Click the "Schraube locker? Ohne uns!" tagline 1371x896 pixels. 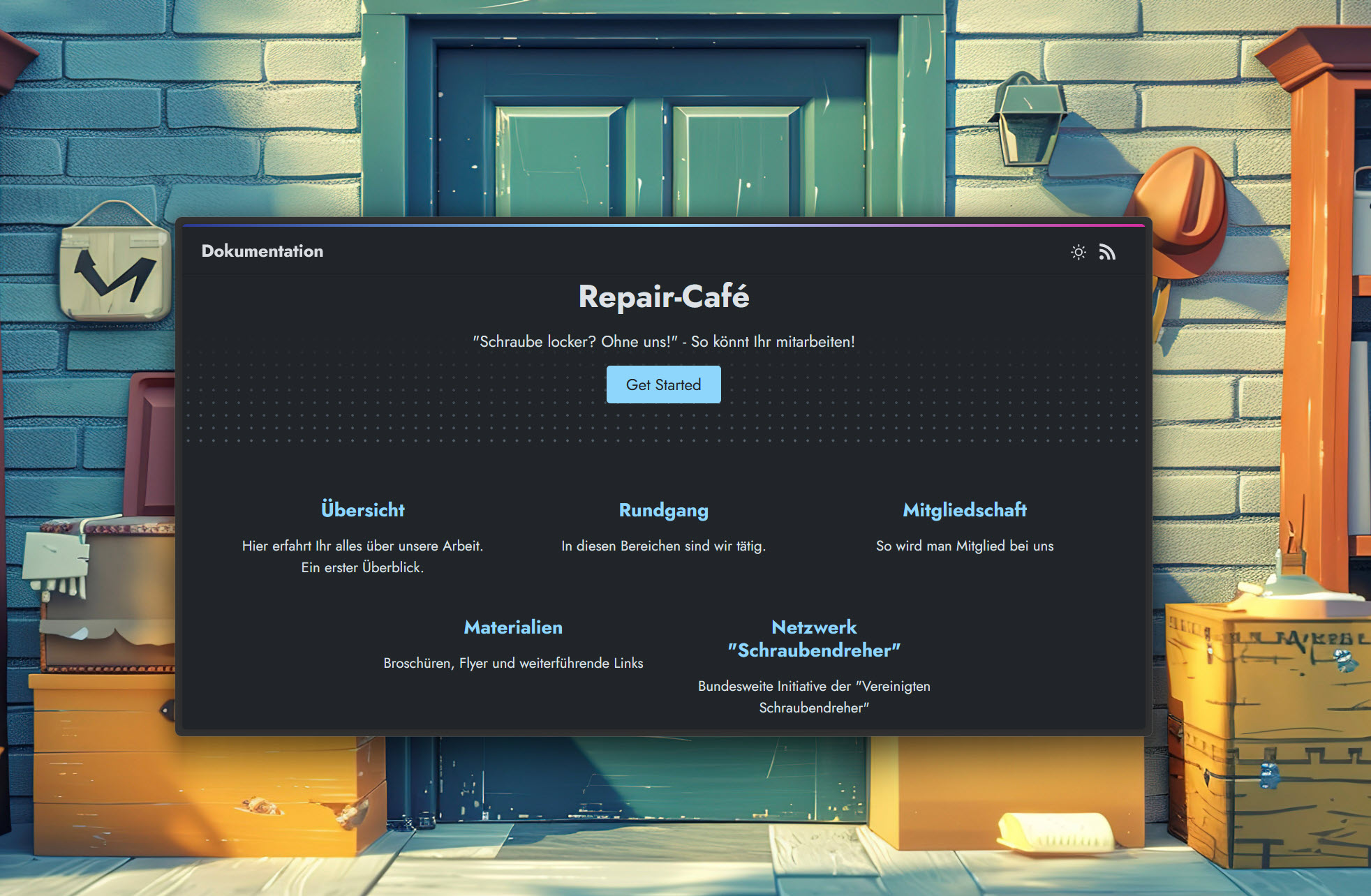coord(663,342)
